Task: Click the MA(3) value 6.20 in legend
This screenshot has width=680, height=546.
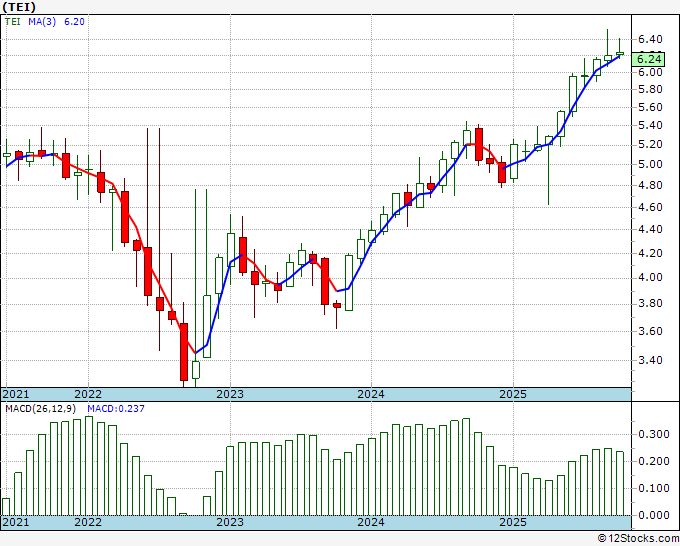Action: [x=73, y=20]
